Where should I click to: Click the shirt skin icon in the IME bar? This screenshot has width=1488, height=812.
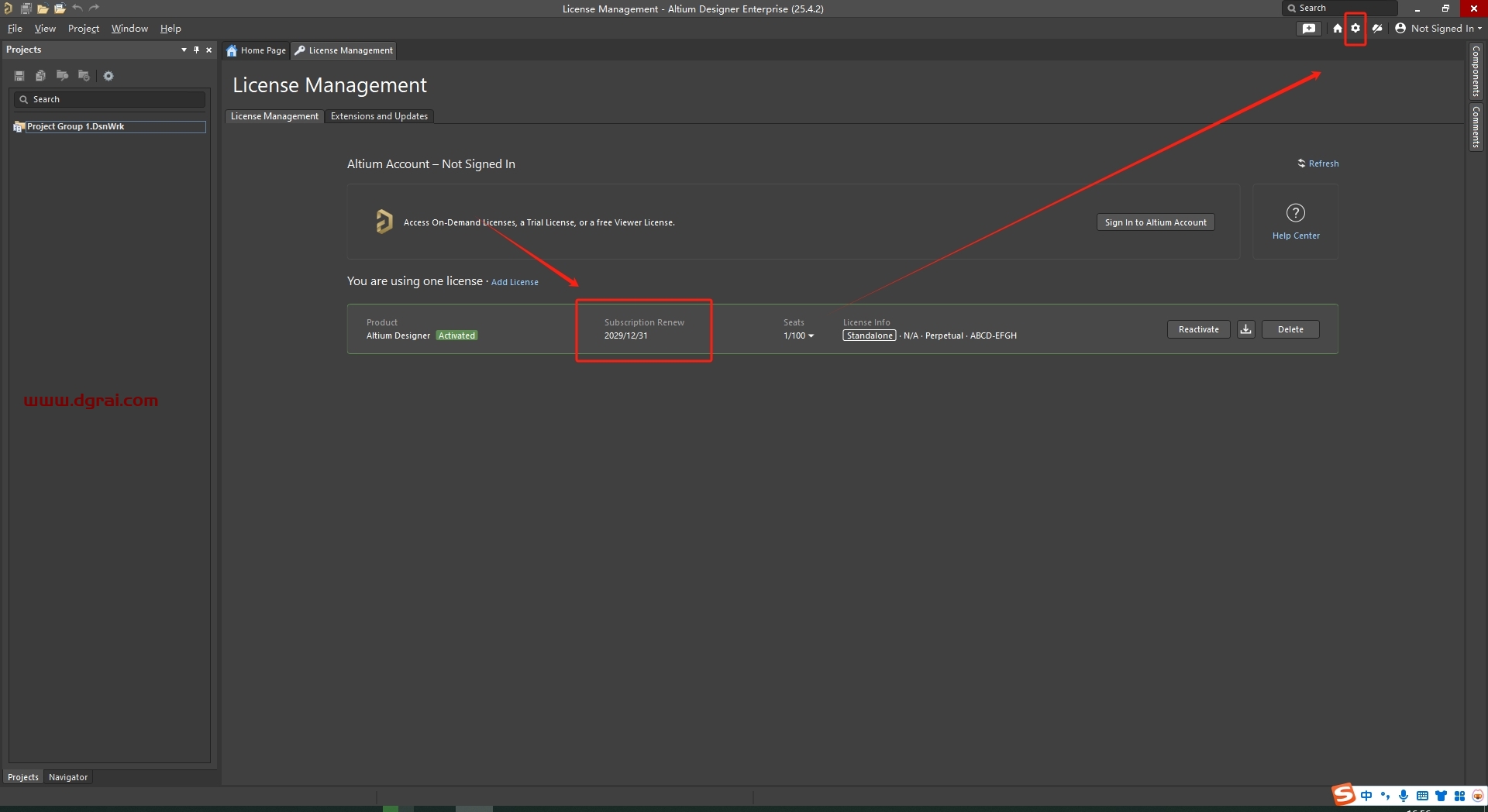click(x=1441, y=796)
